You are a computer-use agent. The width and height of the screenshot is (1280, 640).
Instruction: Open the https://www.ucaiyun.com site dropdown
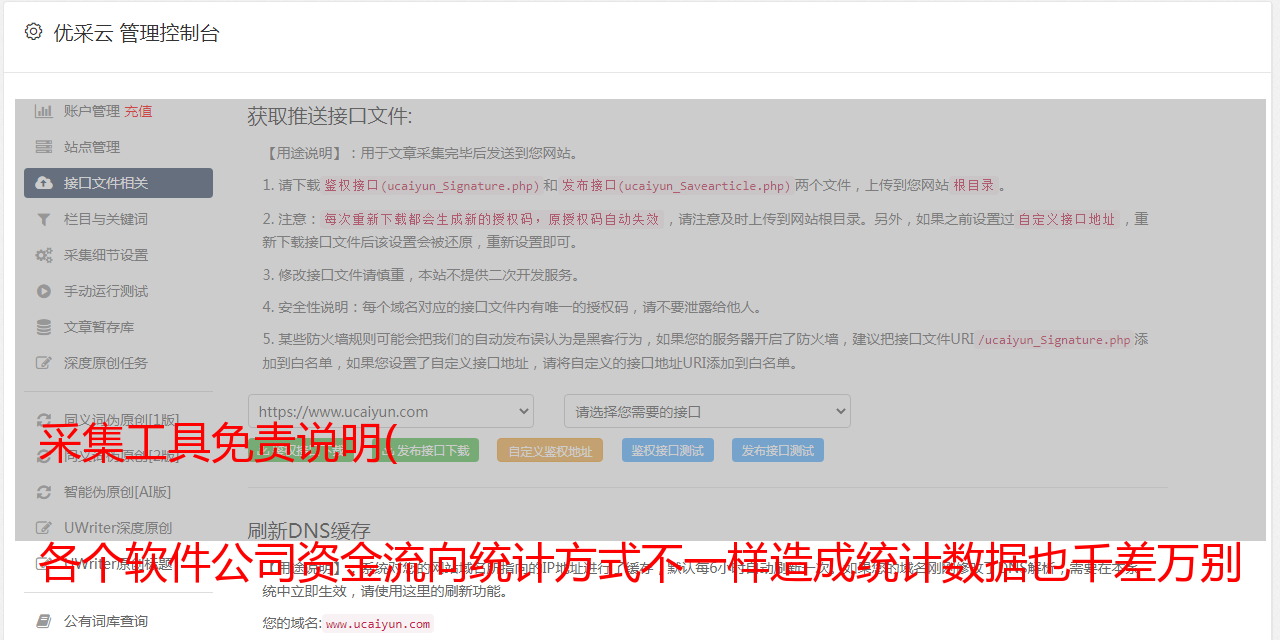(x=391, y=411)
